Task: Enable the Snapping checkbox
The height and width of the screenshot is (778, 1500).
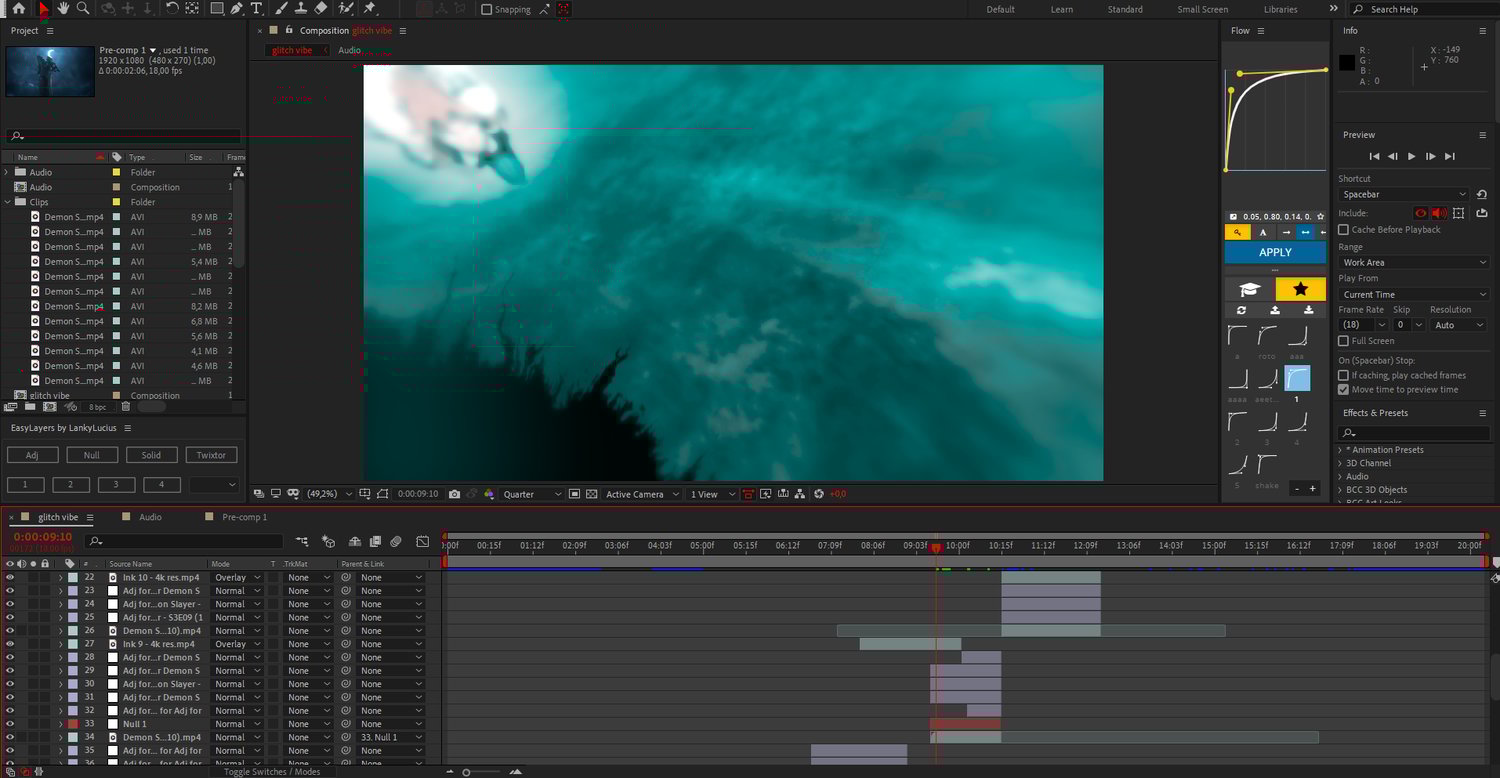Action: (x=487, y=9)
